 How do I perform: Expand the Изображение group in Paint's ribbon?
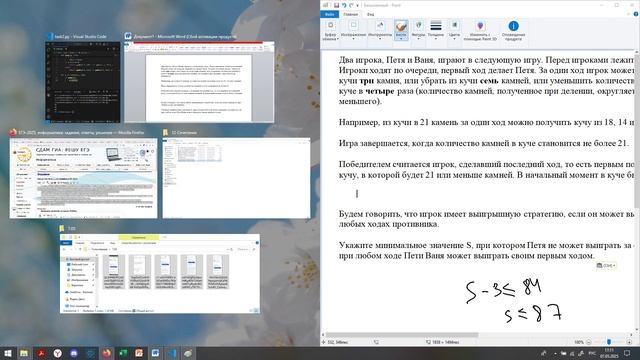[353, 31]
